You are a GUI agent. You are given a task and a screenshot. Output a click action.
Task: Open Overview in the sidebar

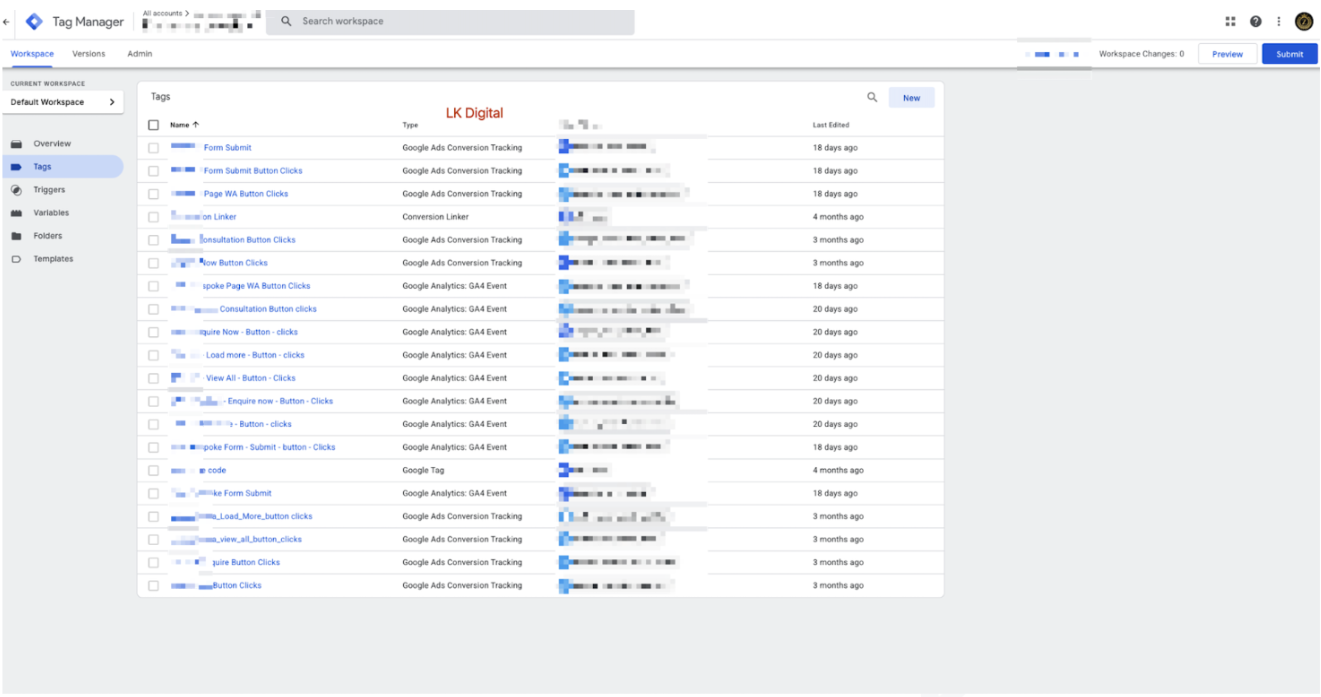click(52, 144)
